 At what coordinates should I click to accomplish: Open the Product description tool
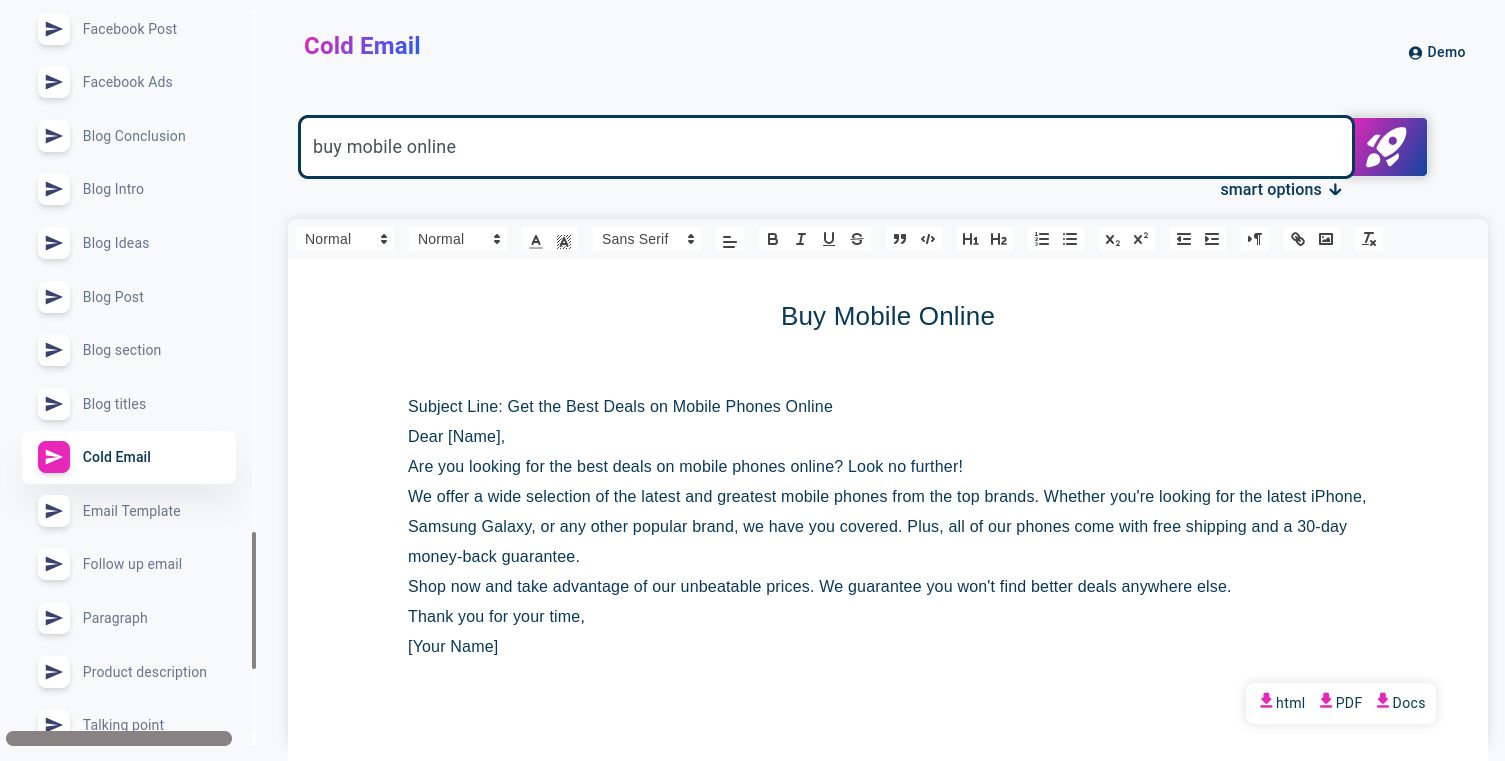129,672
